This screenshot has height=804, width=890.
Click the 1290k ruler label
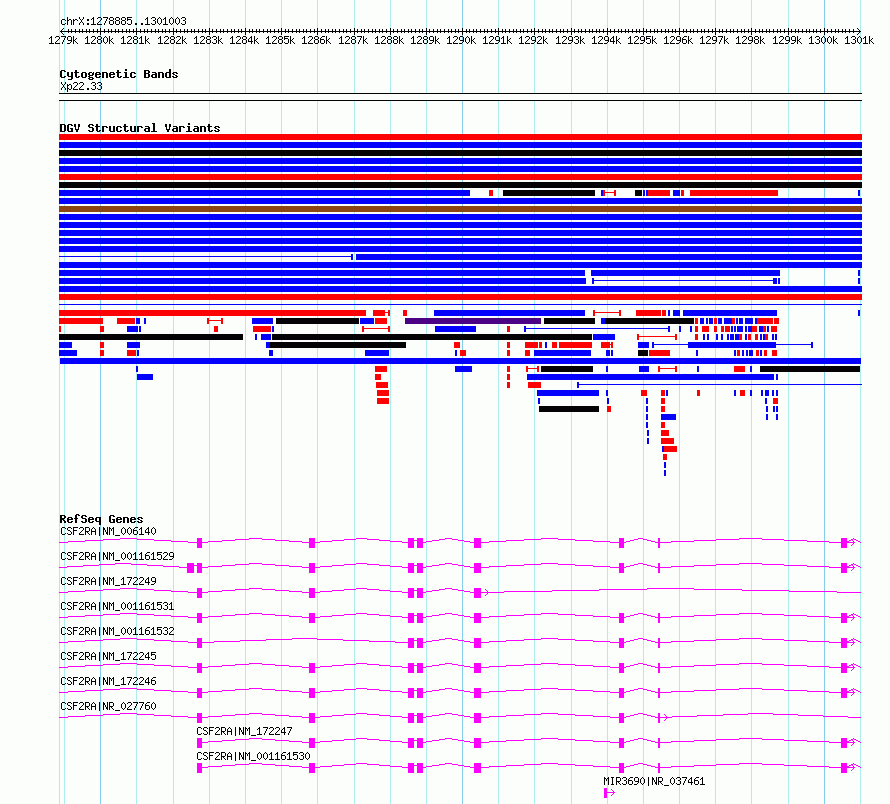click(461, 40)
